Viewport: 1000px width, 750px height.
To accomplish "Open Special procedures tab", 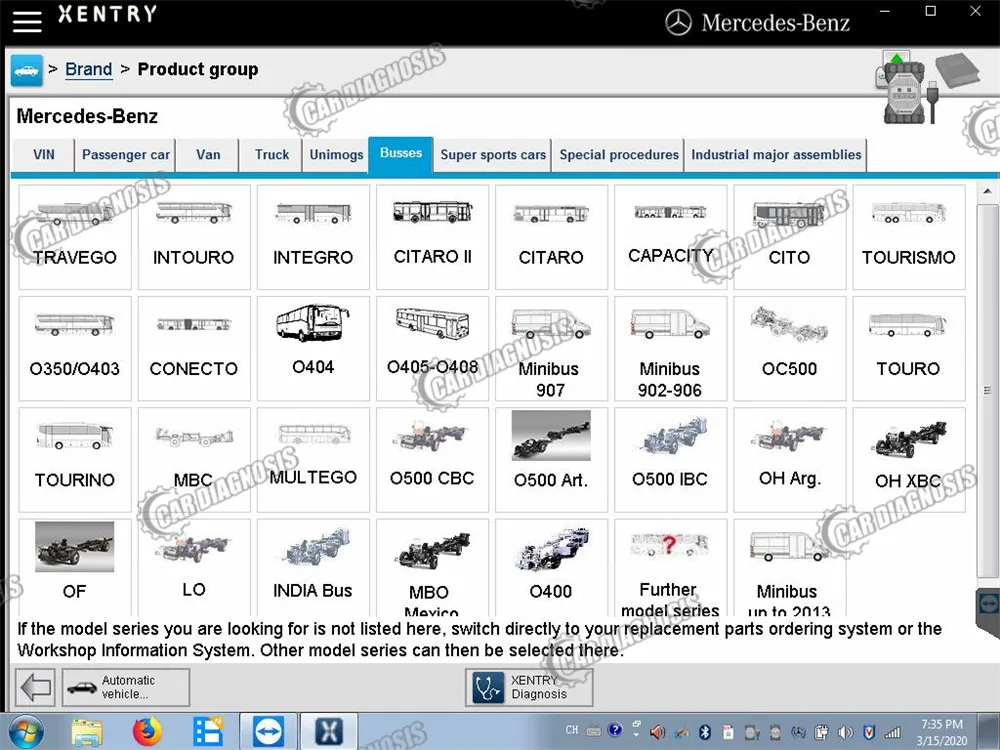I will (x=619, y=155).
